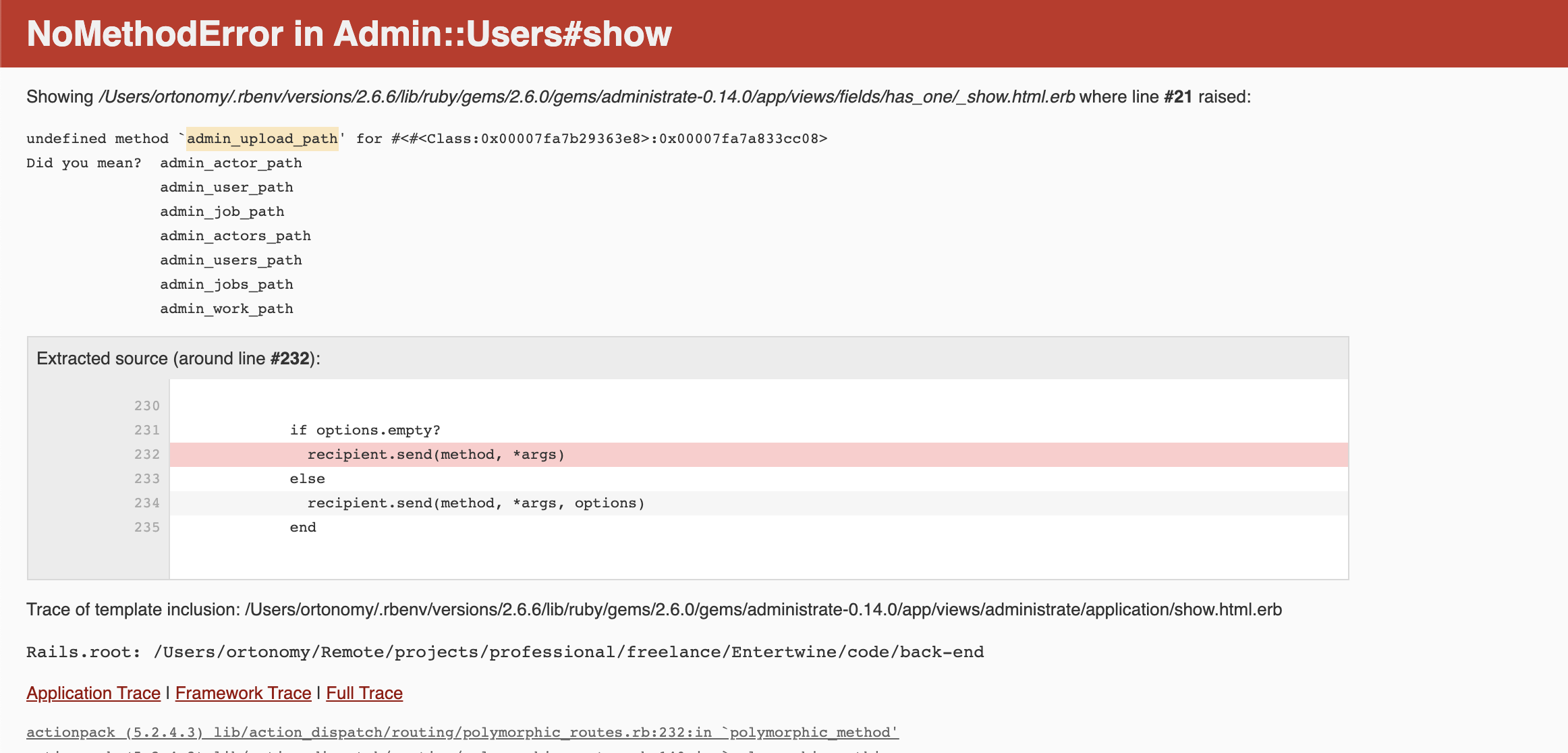The image size is (1568, 753).
Task: Click the suggested admin_actors_path method
Action: (x=235, y=235)
